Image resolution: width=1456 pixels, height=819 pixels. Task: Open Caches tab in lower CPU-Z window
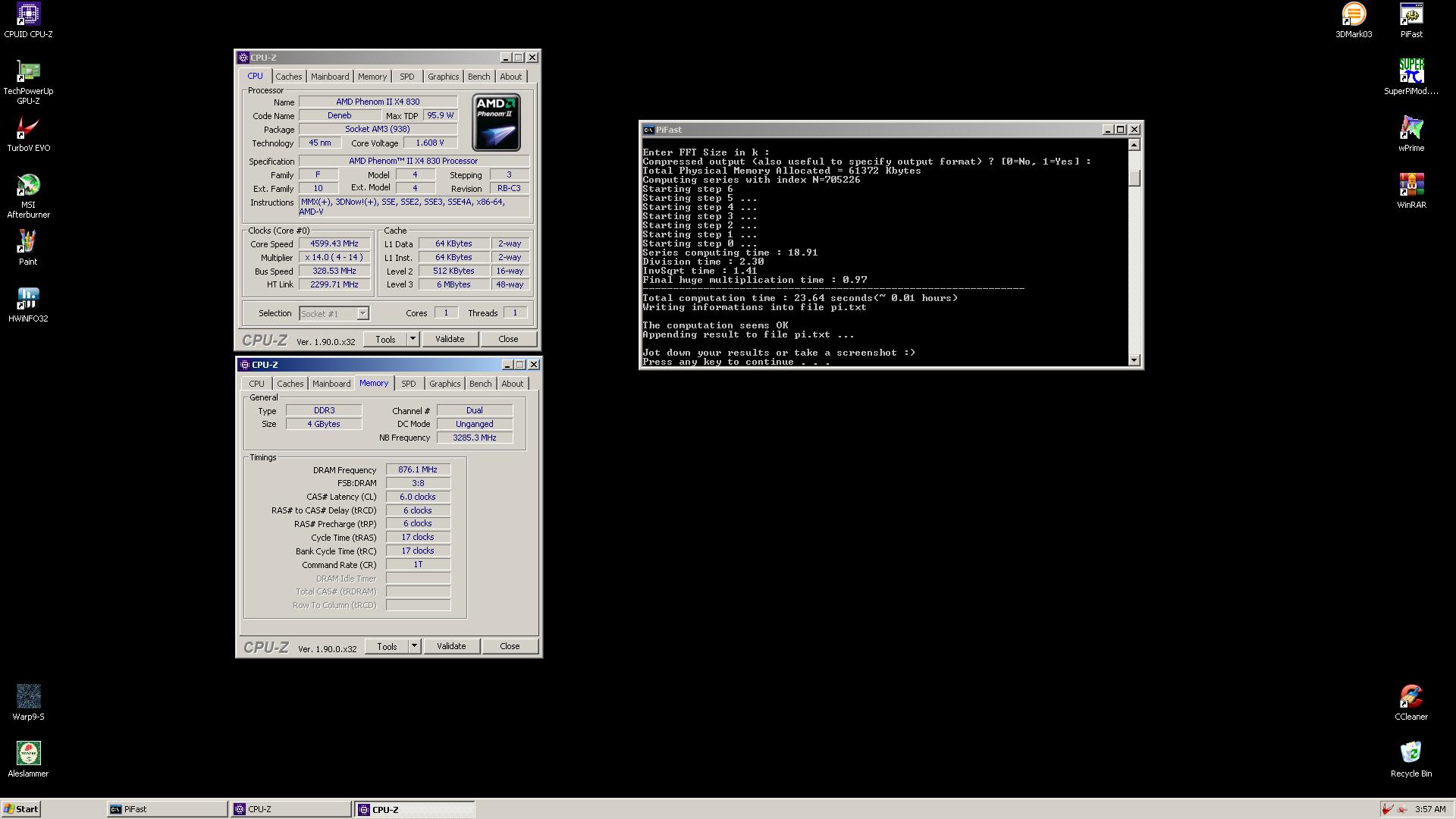290,384
